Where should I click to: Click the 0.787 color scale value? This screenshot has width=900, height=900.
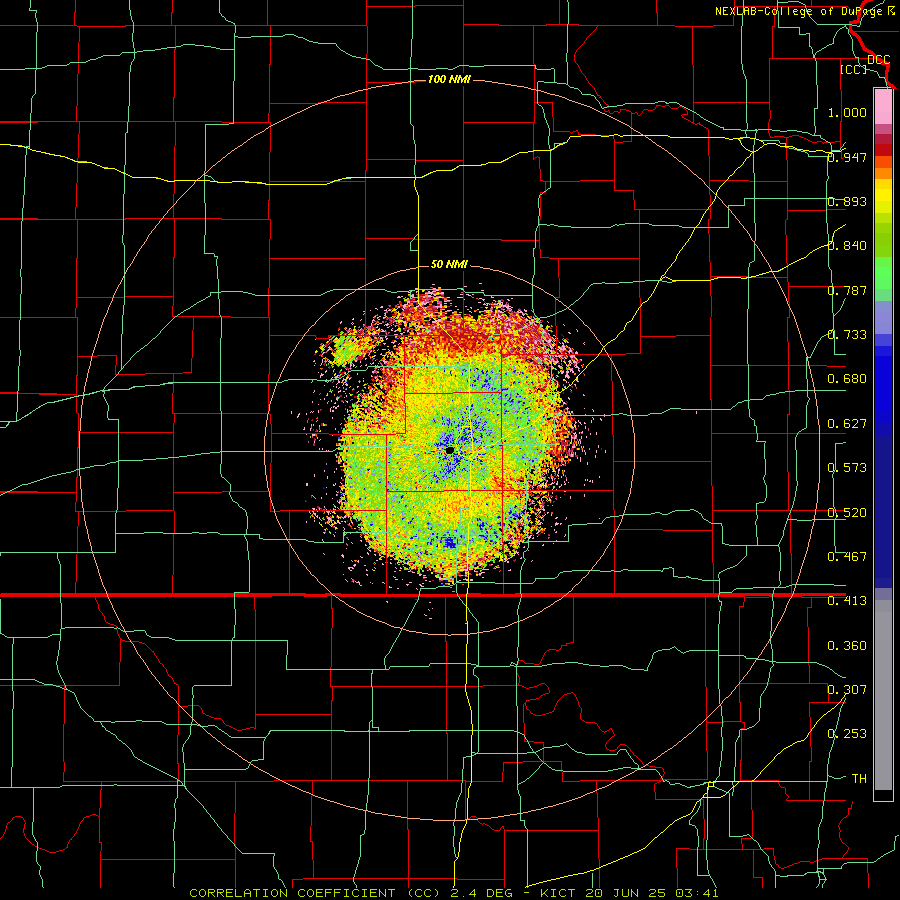pos(847,290)
